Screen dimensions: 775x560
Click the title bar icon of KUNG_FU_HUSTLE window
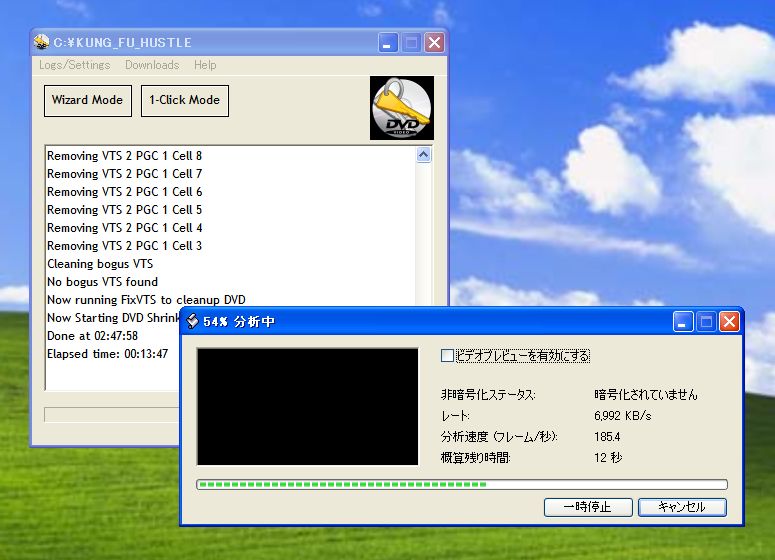click(41, 42)
